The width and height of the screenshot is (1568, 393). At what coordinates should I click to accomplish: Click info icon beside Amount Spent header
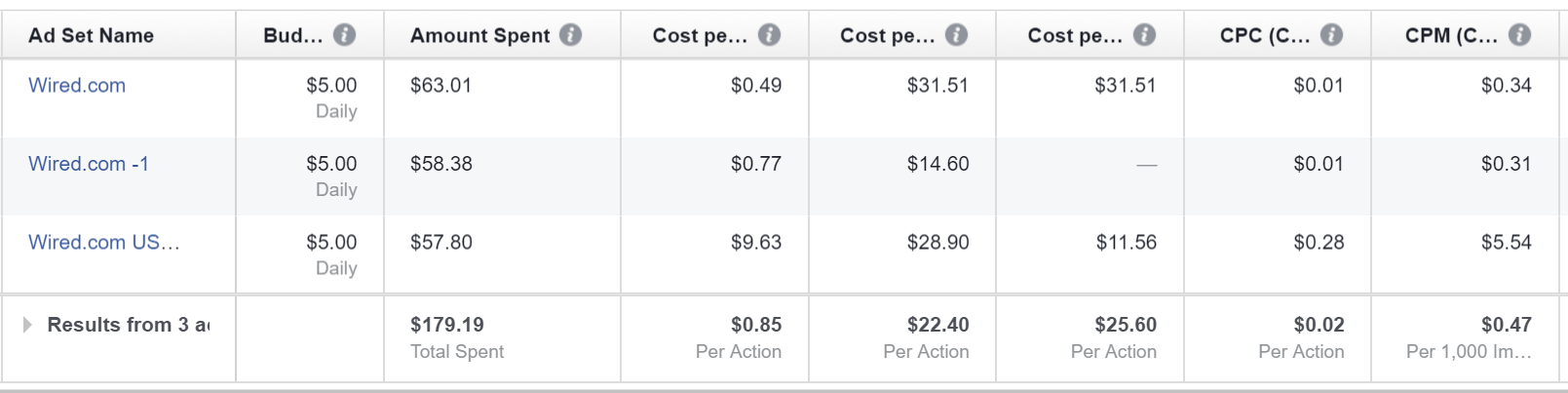coord(571,35)
